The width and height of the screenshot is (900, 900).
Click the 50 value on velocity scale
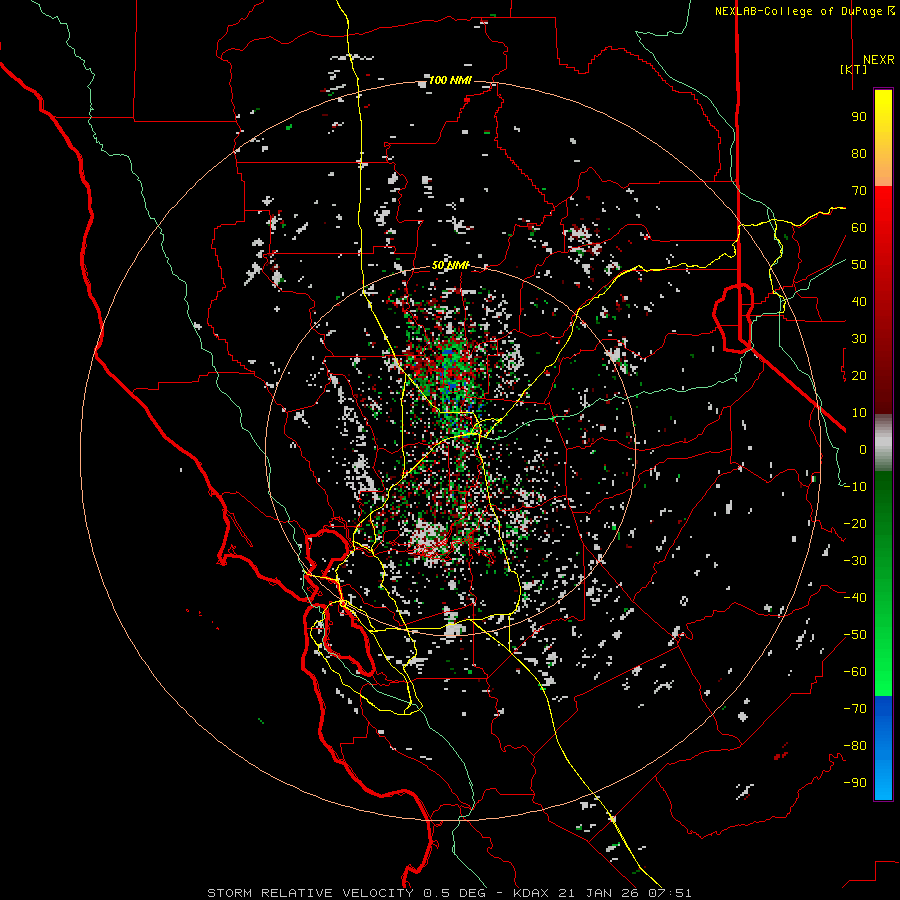coord(859,265)
